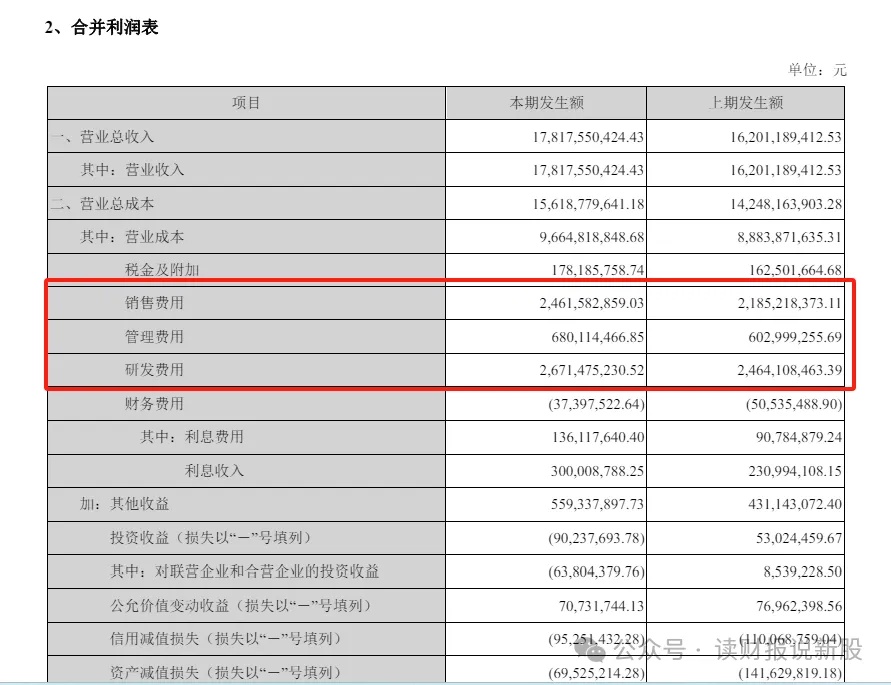Click the value 76,962,398.56
The image size is (891, 685).
pos(798,606)
